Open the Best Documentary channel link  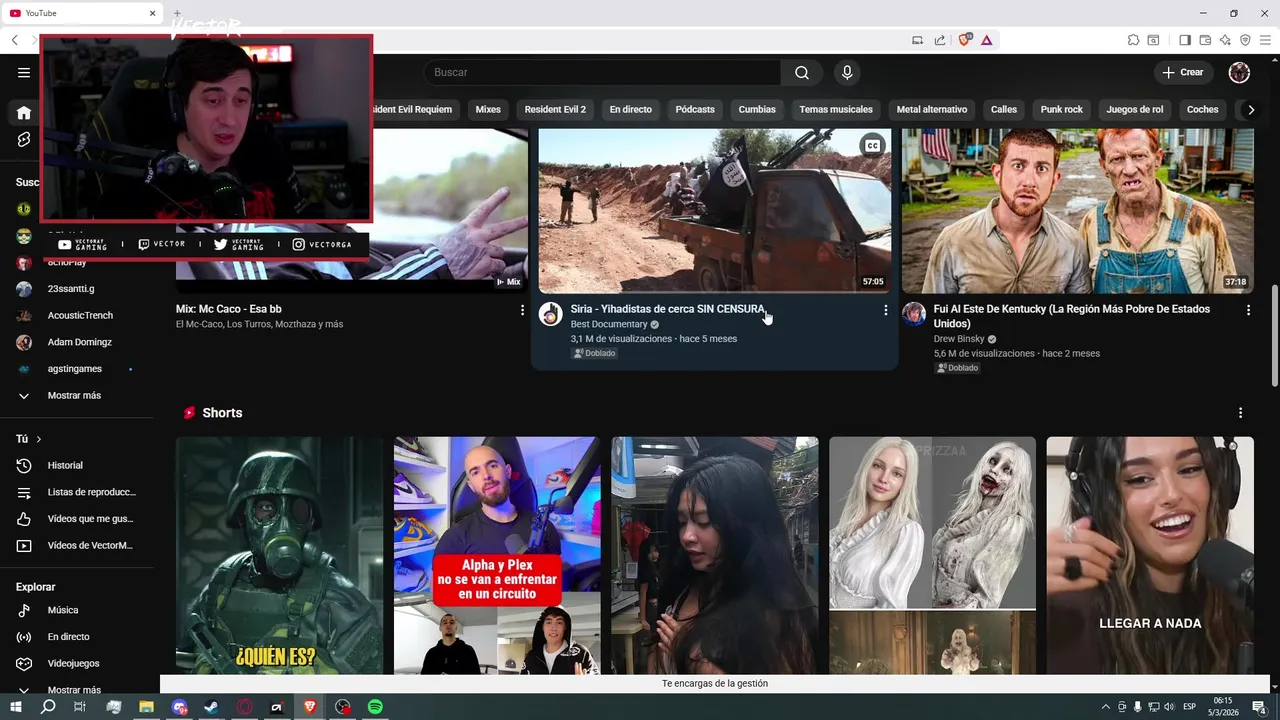(x=609, y=325)
